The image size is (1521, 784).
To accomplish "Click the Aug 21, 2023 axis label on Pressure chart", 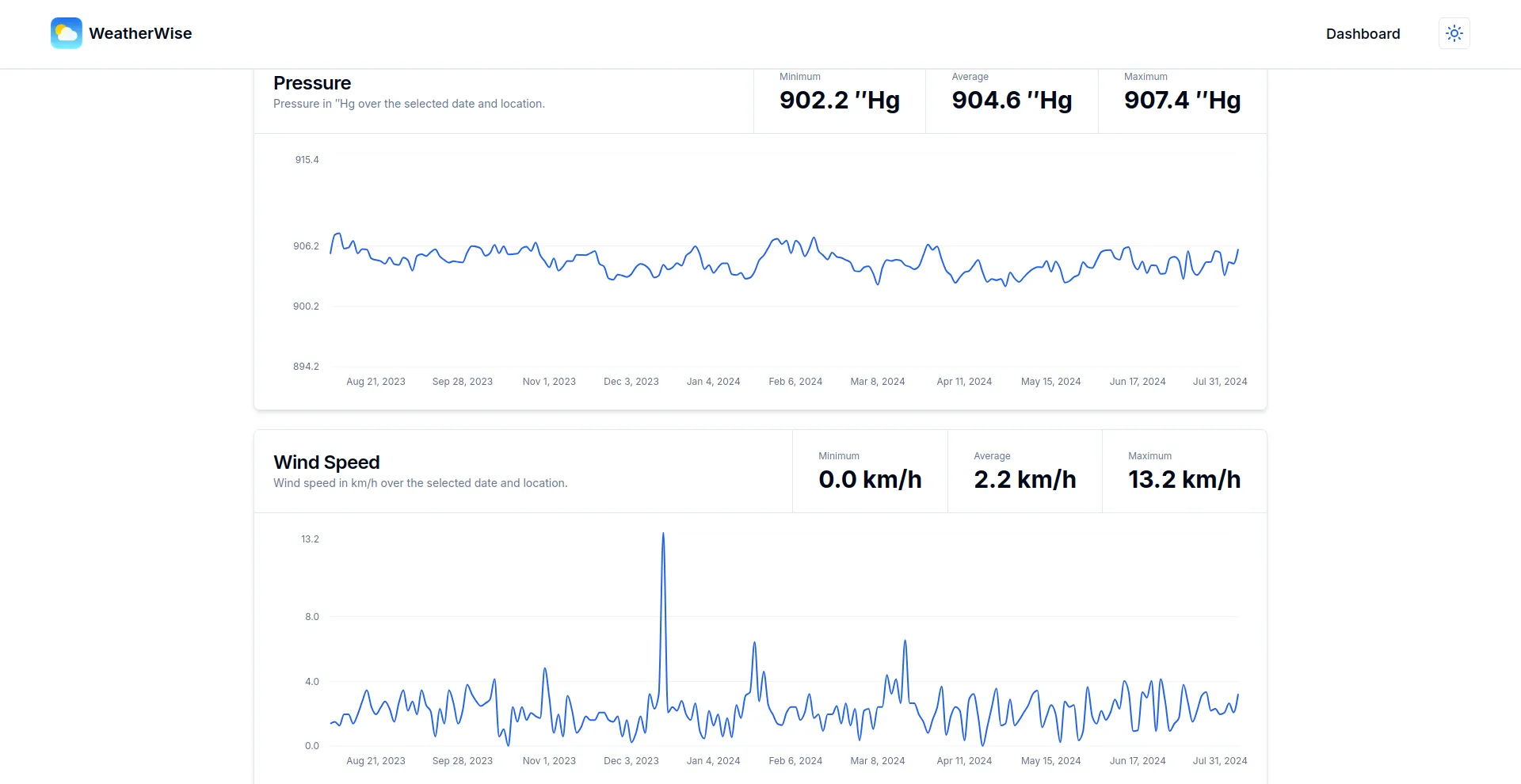I will point(375,381).
